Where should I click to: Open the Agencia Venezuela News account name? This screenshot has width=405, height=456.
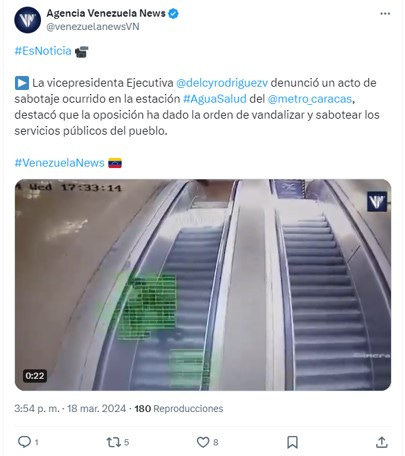pyautogui.click(x=106, y=13)
